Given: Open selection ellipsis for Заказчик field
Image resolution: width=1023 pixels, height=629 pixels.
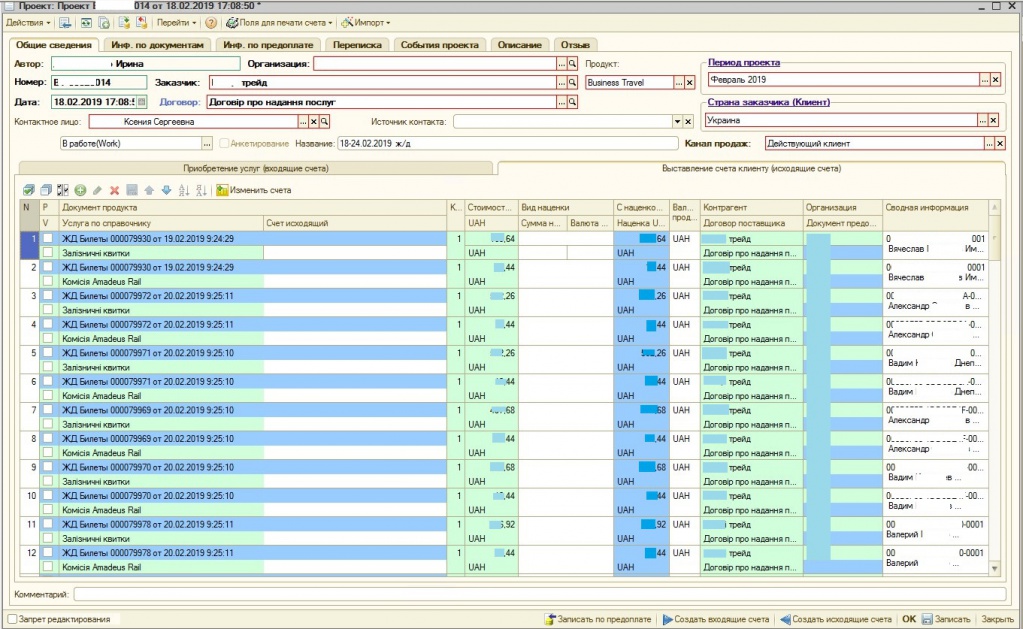Looking at the screenshot, I should pos(562,83).
